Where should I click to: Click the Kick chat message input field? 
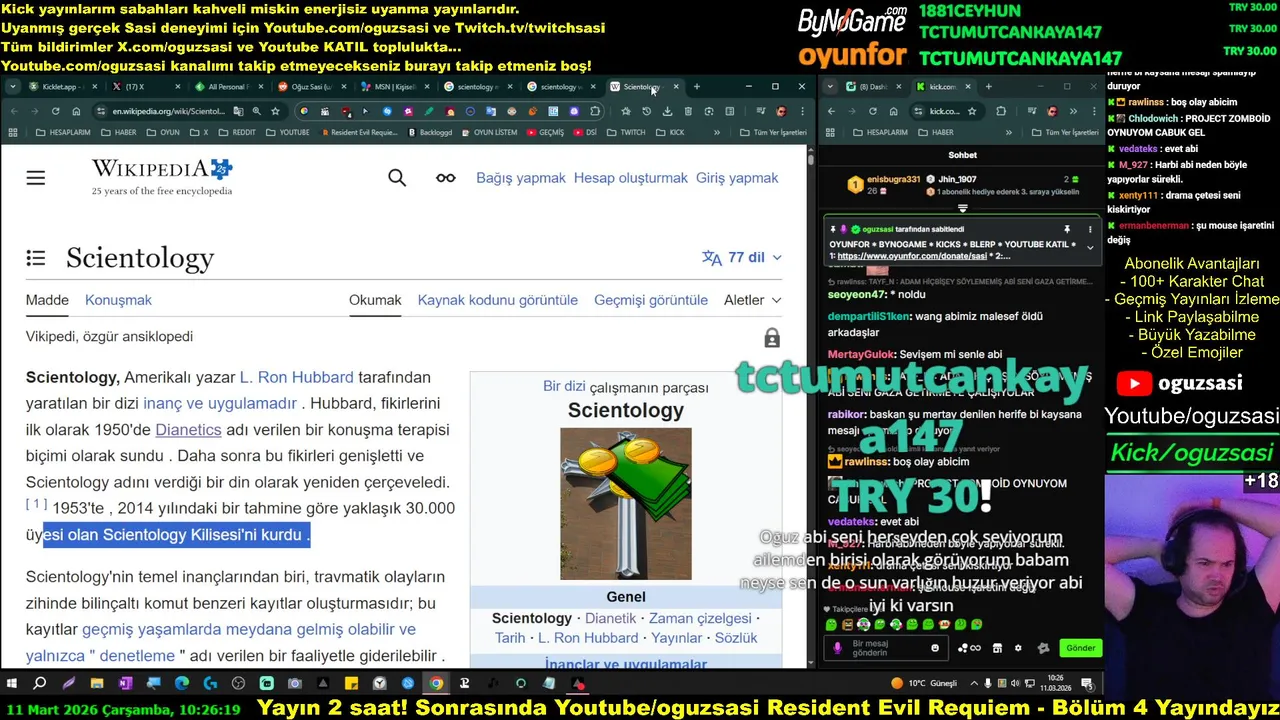pos(888,648)
